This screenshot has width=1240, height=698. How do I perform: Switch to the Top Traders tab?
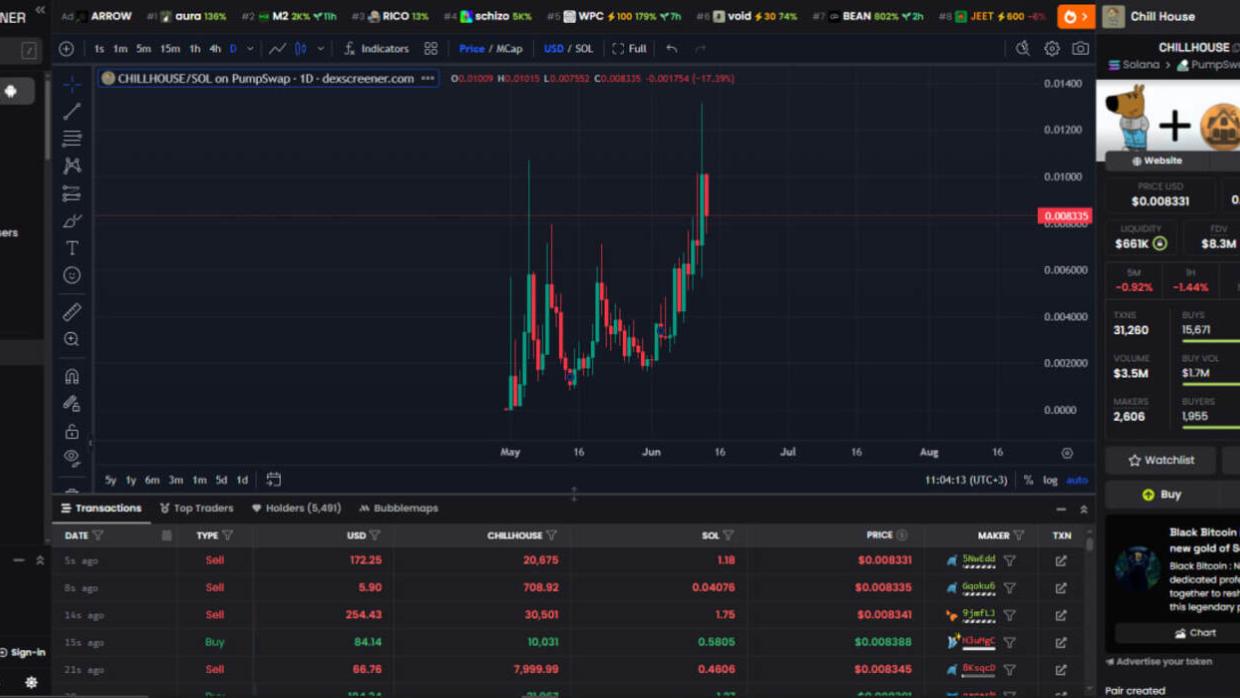click(x=196, y=508)
